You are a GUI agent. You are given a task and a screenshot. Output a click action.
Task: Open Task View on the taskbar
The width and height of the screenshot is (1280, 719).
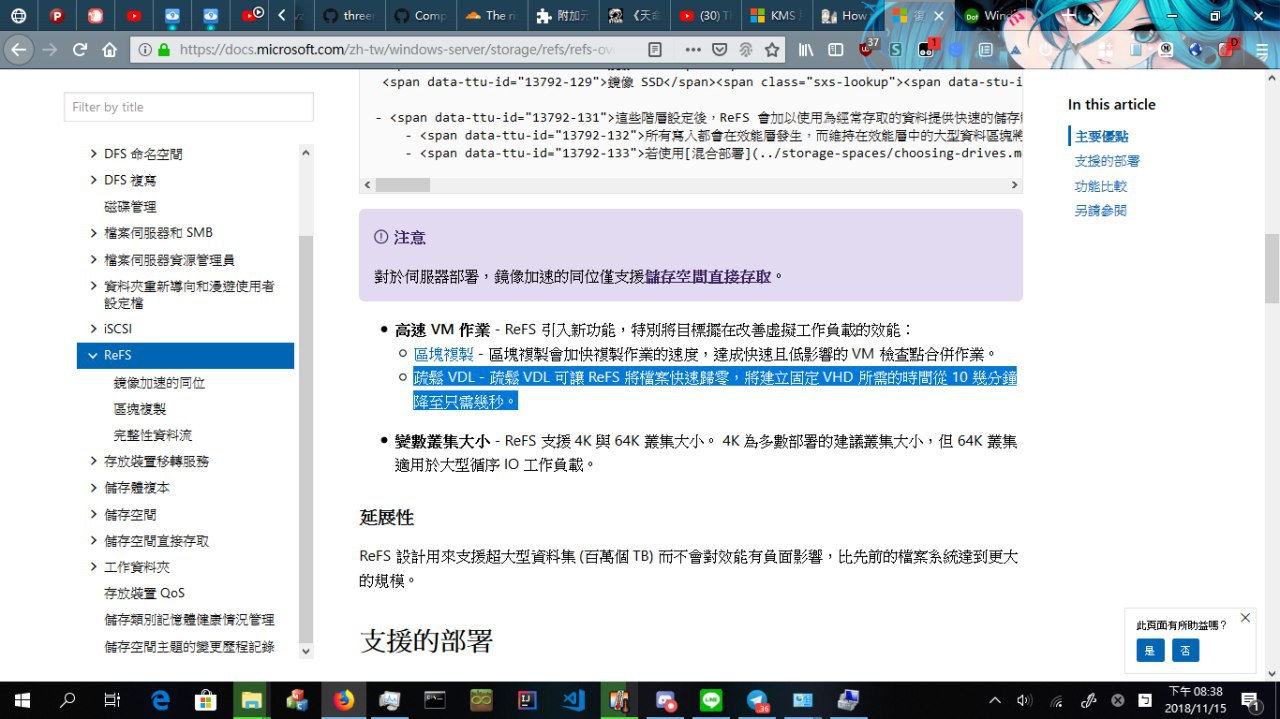pyautogui.click(x=113, y=700)
